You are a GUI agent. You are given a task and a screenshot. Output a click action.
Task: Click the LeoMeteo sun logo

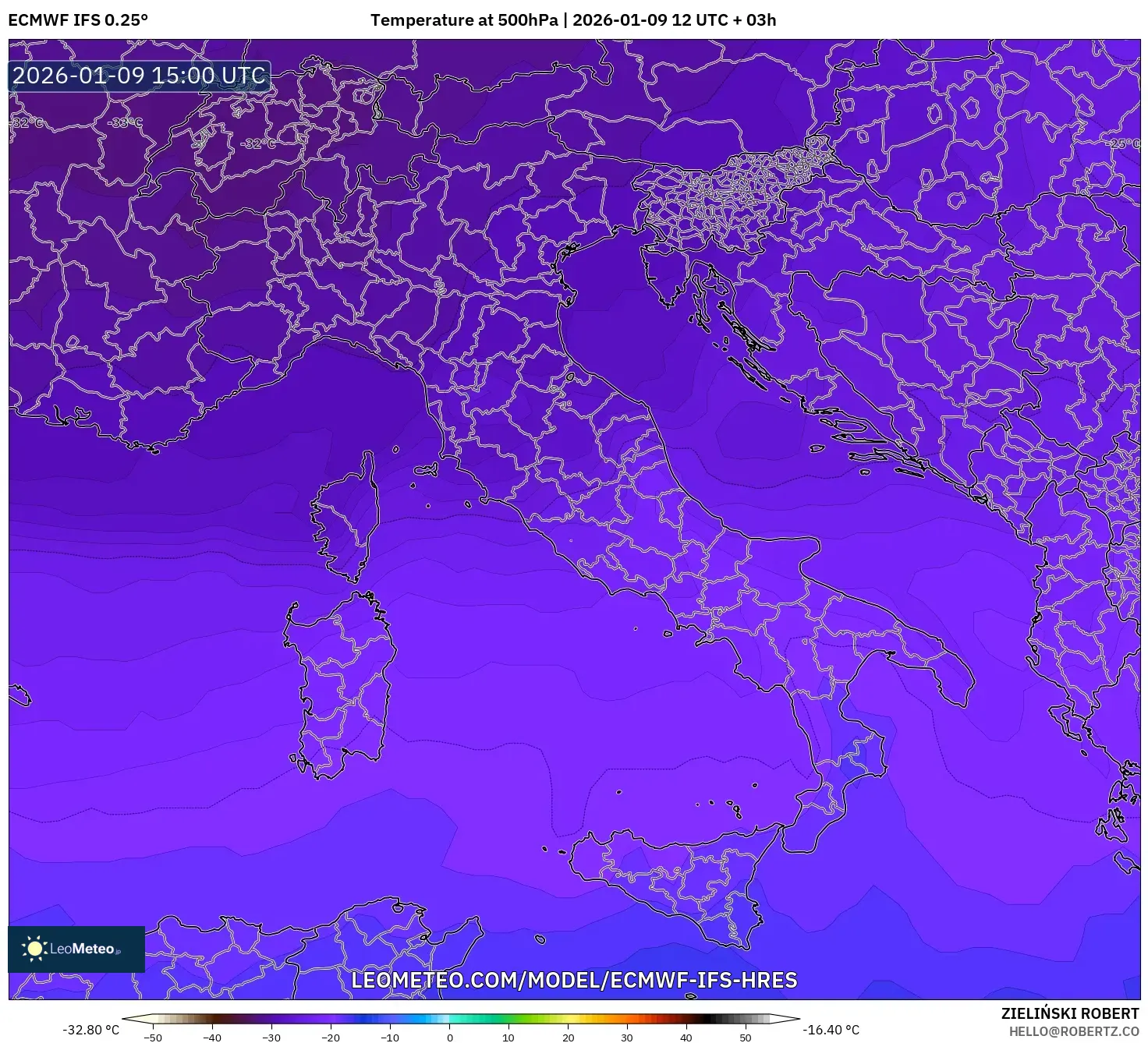pos(35,949)
